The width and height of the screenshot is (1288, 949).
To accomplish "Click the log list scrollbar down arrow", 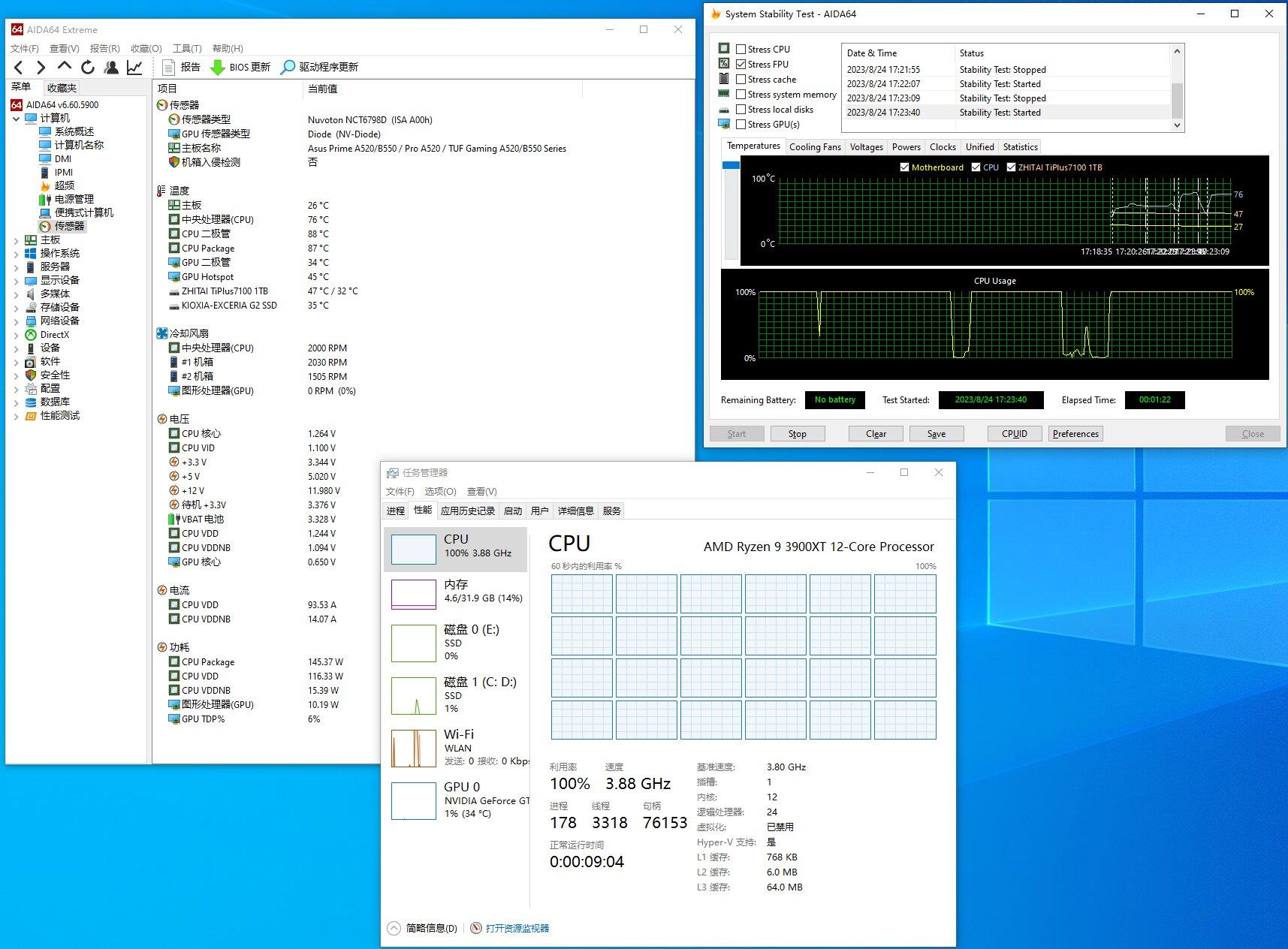I will pyautogui.click(x=1177, y=125).
